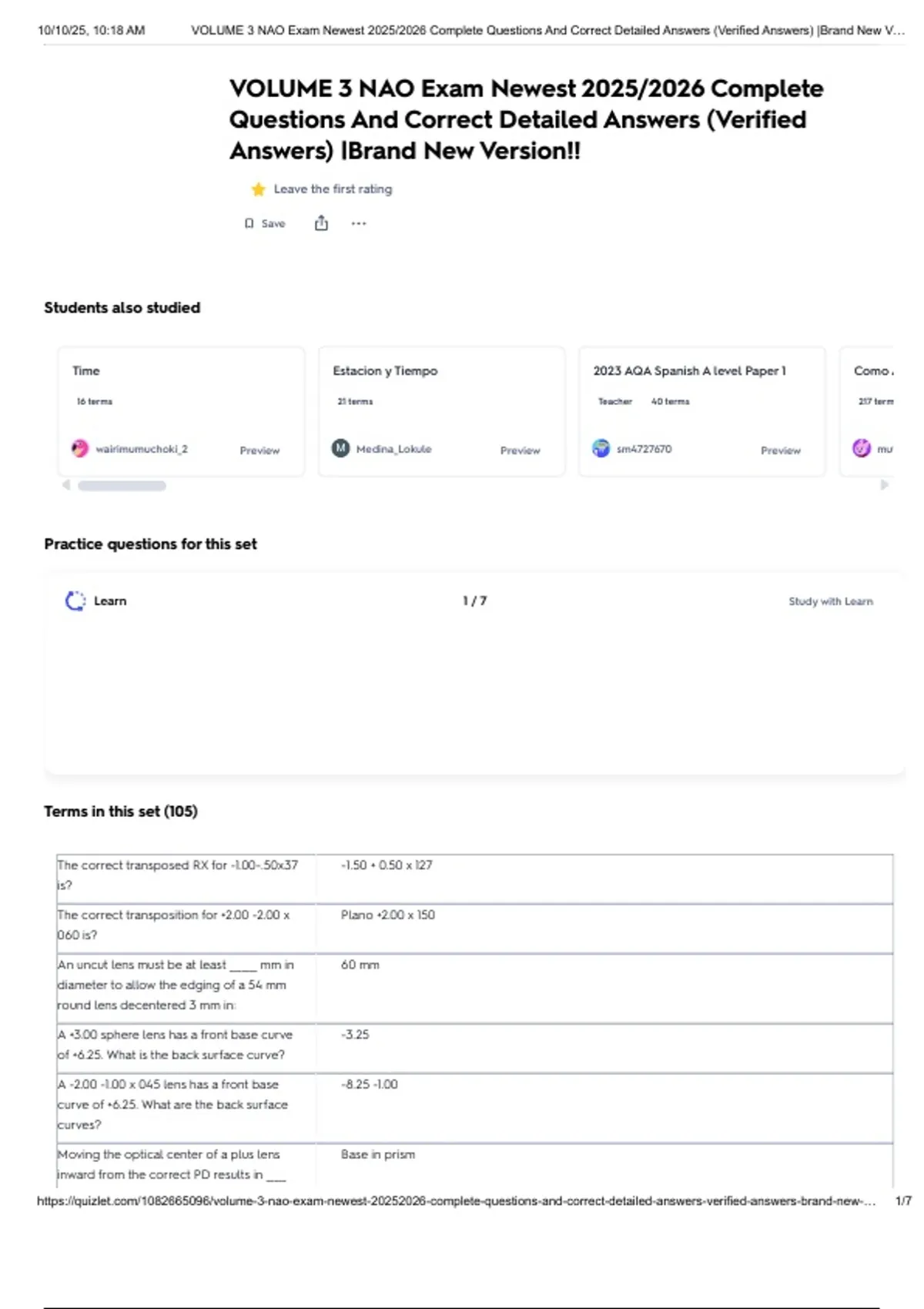The image size is (924, 1309).
Task: Click sm4727670 profile avatar
Action: coord(601,448)
